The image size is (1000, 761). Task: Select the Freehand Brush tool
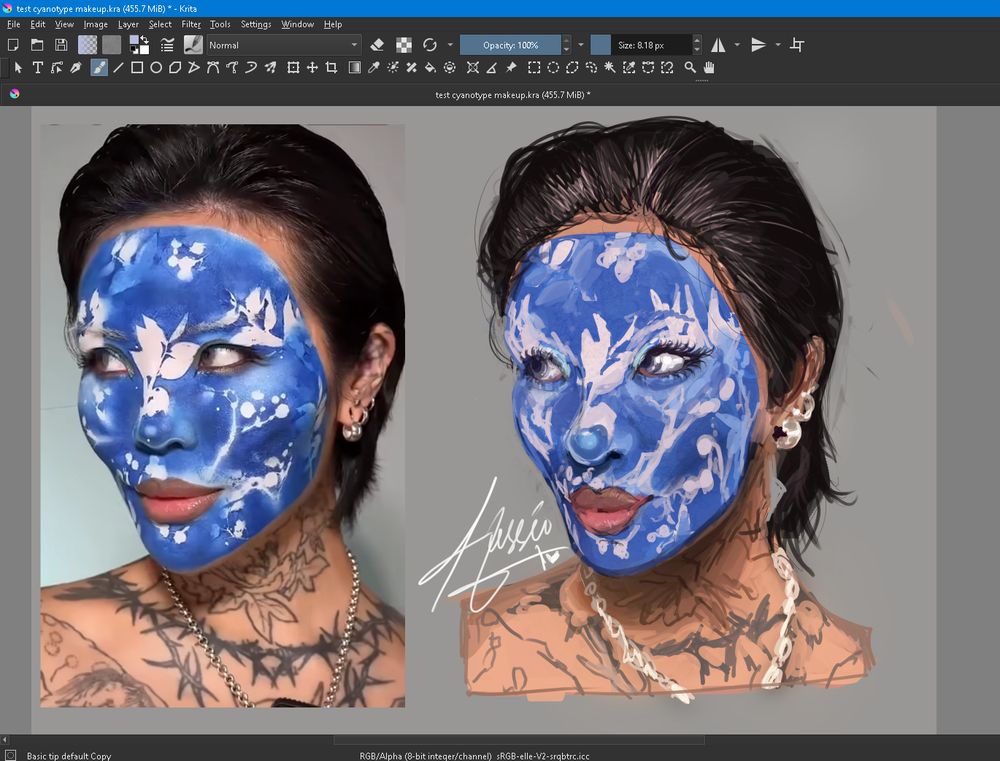click(99, 68)
